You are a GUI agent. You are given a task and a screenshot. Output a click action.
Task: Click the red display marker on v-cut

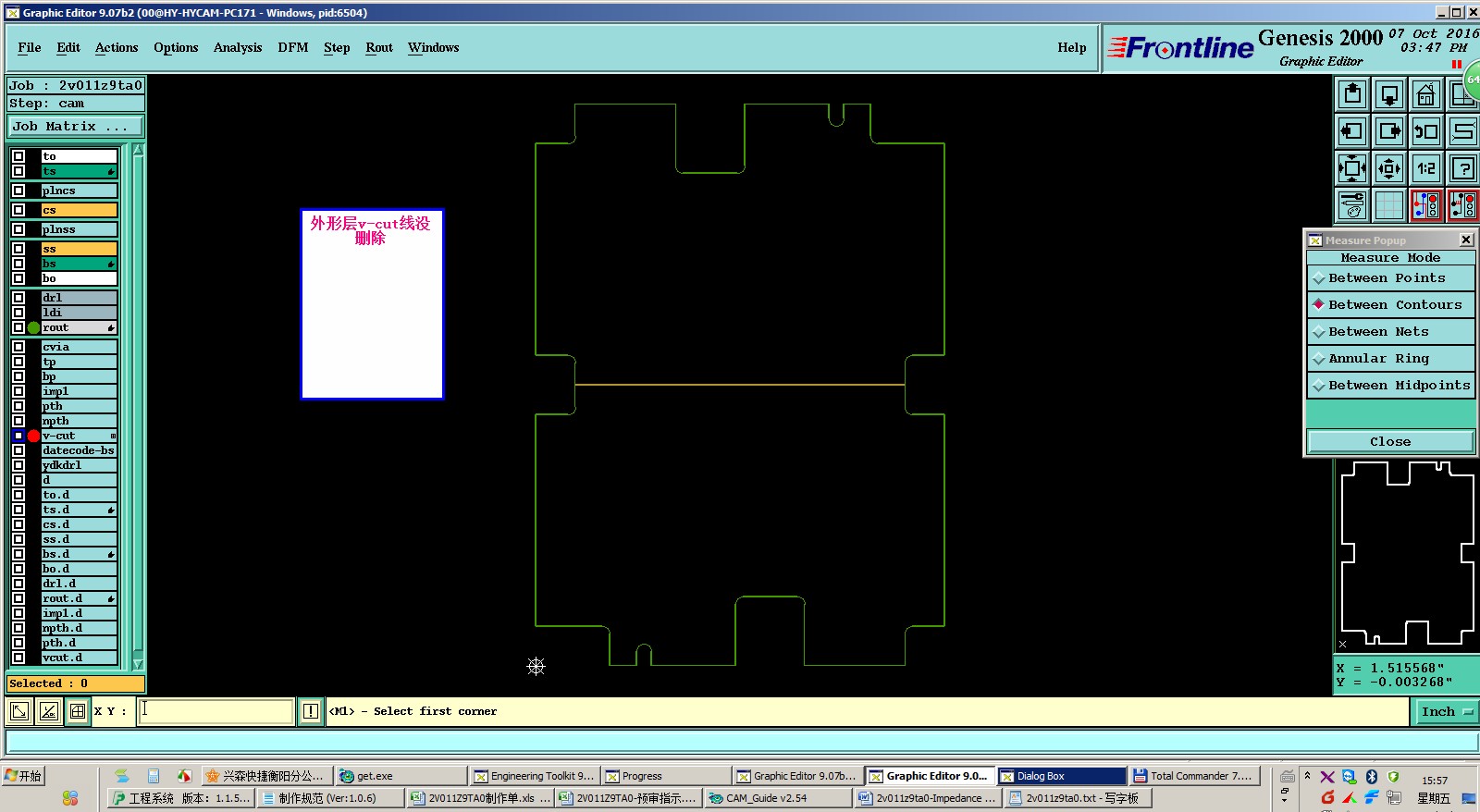(x=33, y=436)
